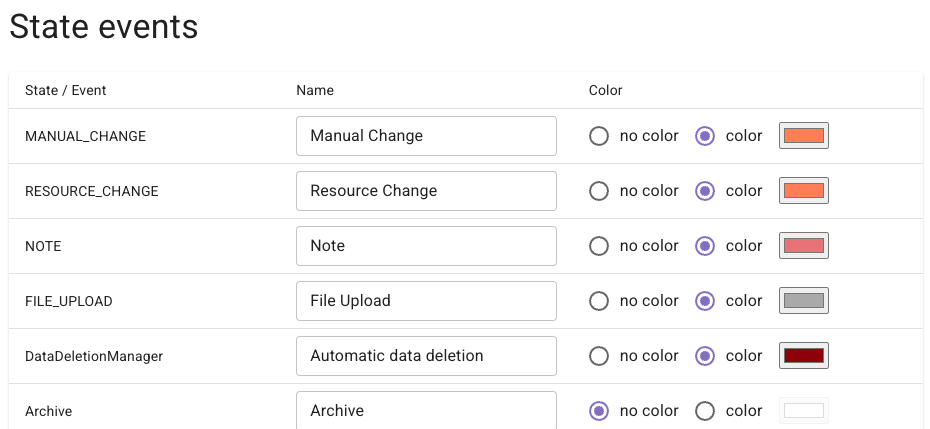Image resolution: width=930 pixels, height=429 pixels.
Task: Select 'no color' for DataDeletionManager
Action: 598,356
